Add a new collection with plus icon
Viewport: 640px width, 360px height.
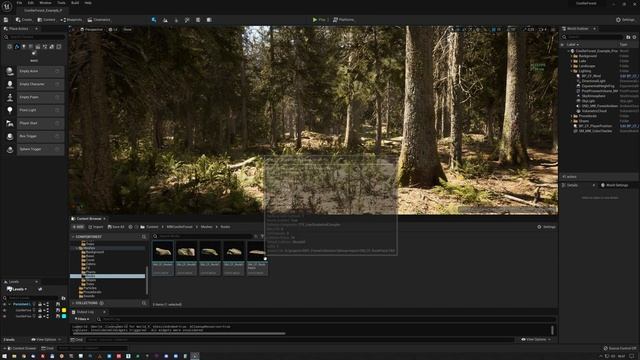tap(102, 303)
